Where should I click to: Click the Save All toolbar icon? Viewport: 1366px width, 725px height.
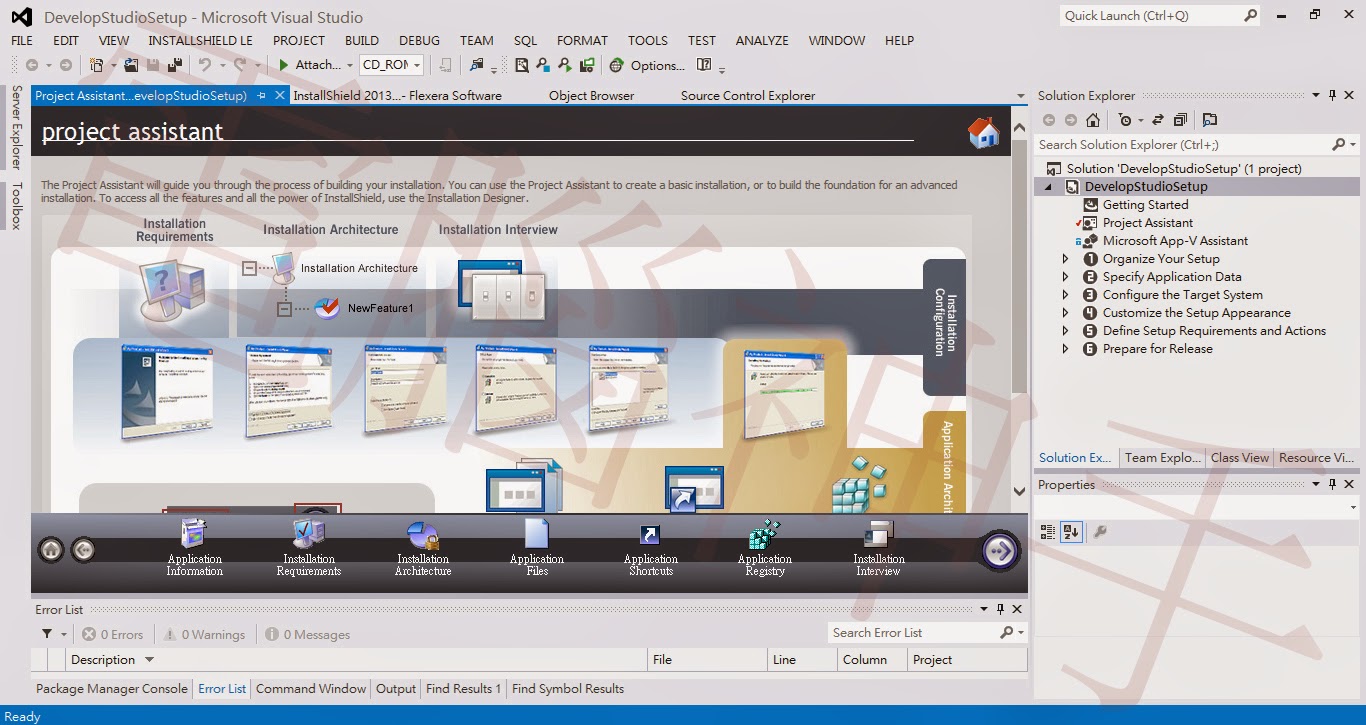click(x=175, y=65)
